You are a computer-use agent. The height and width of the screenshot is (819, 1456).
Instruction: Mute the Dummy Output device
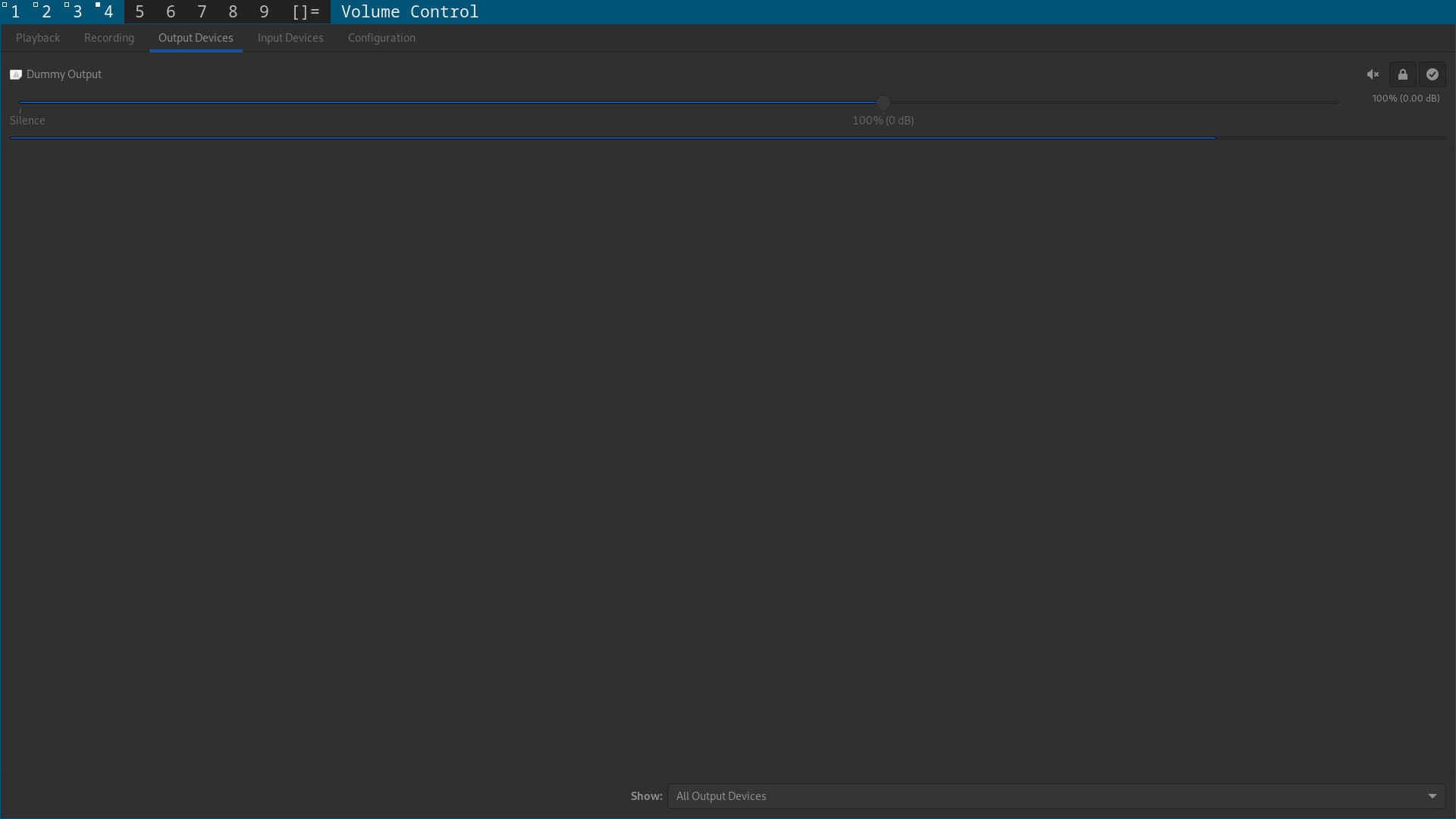pos(1373,74)
